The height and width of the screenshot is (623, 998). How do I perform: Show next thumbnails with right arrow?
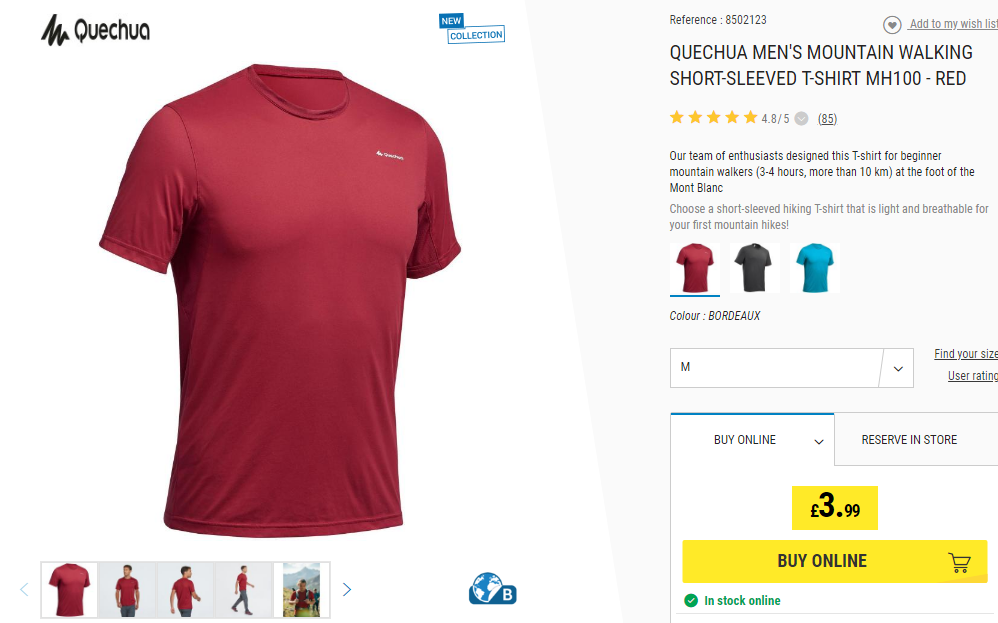[347, 590]
